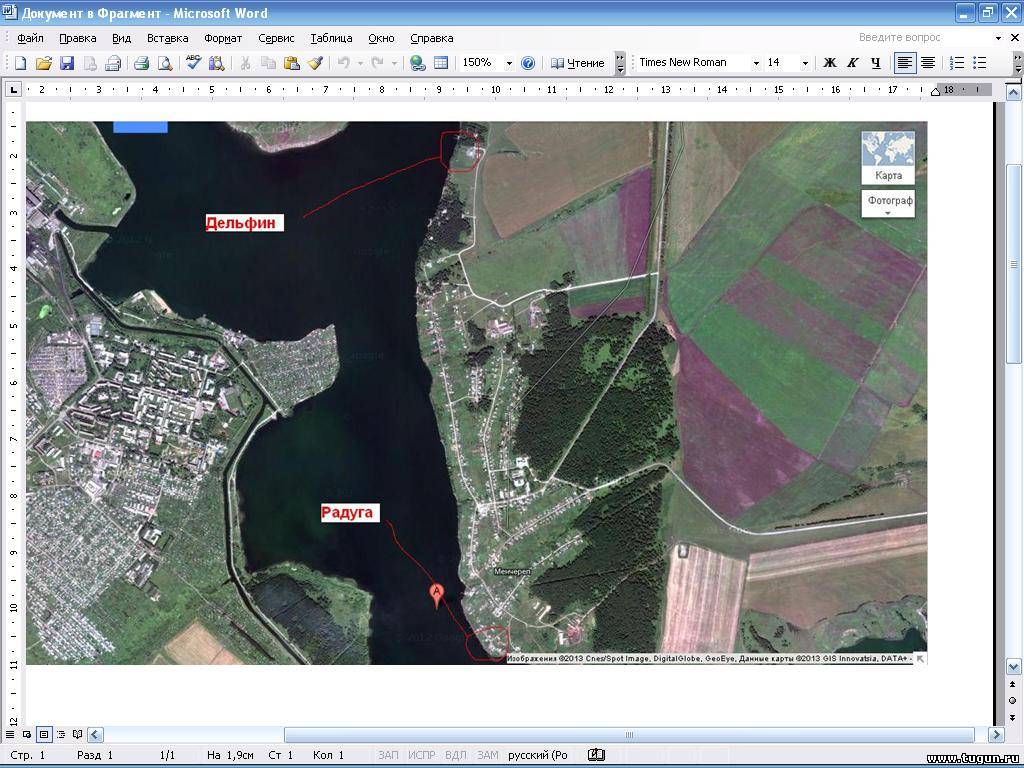
Task: Toggle print layout view button
Action: 44,735
